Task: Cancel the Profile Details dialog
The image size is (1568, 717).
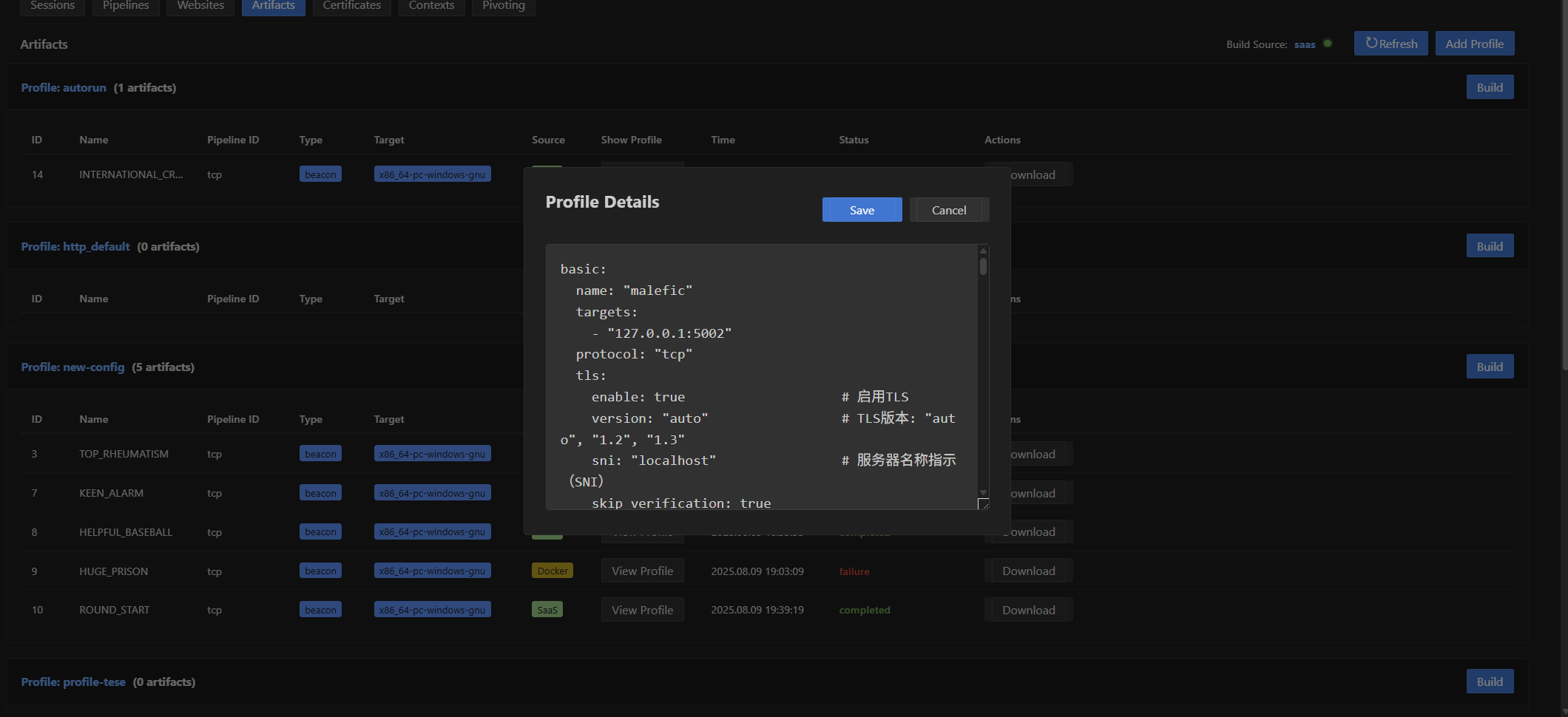Action: [x=949, y=210]
